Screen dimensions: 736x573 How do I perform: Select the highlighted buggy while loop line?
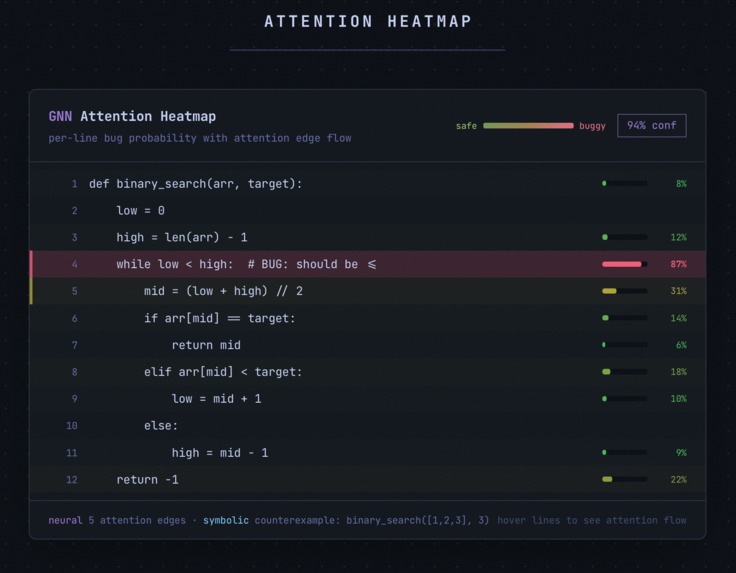click(x=368, y=264)
